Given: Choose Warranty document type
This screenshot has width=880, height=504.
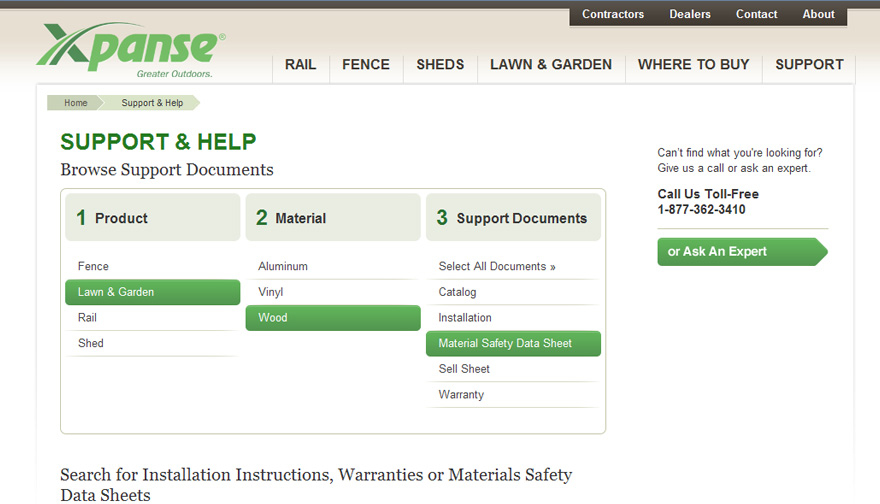Looking at the screenshot, I should 514,395.
